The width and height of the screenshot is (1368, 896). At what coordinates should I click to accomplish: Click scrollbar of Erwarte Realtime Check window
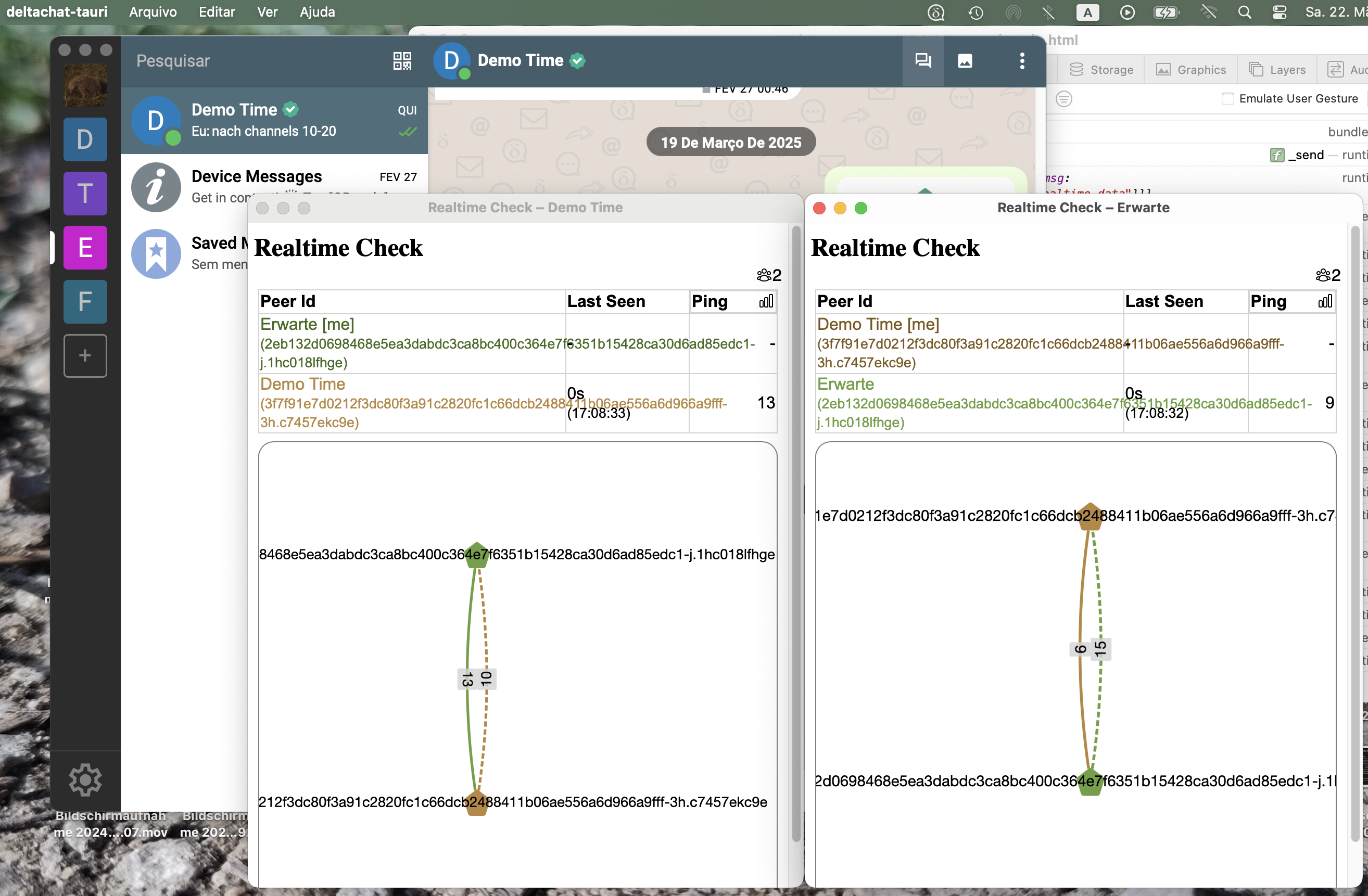(1355, 534)
